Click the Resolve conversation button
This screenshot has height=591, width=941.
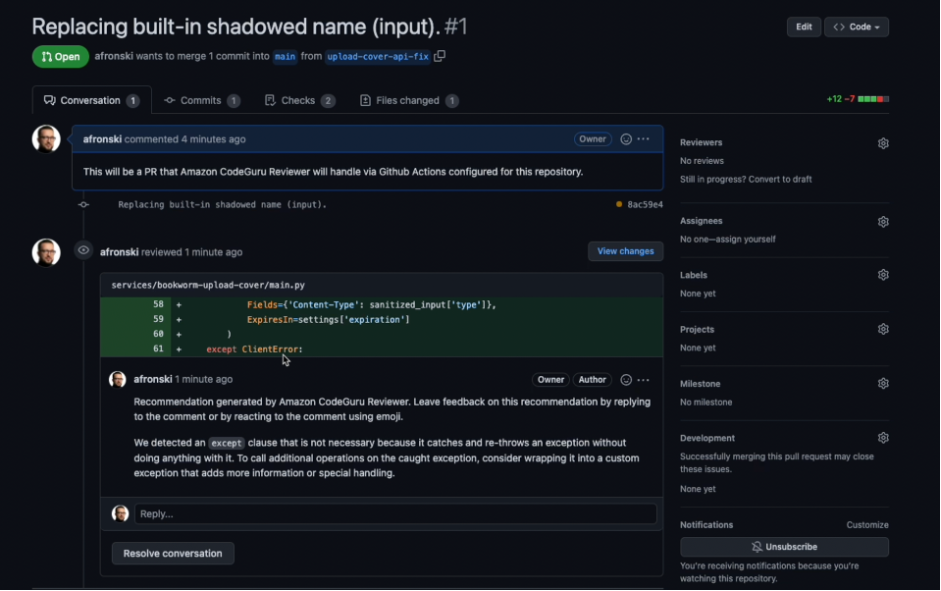click(173, 553)
